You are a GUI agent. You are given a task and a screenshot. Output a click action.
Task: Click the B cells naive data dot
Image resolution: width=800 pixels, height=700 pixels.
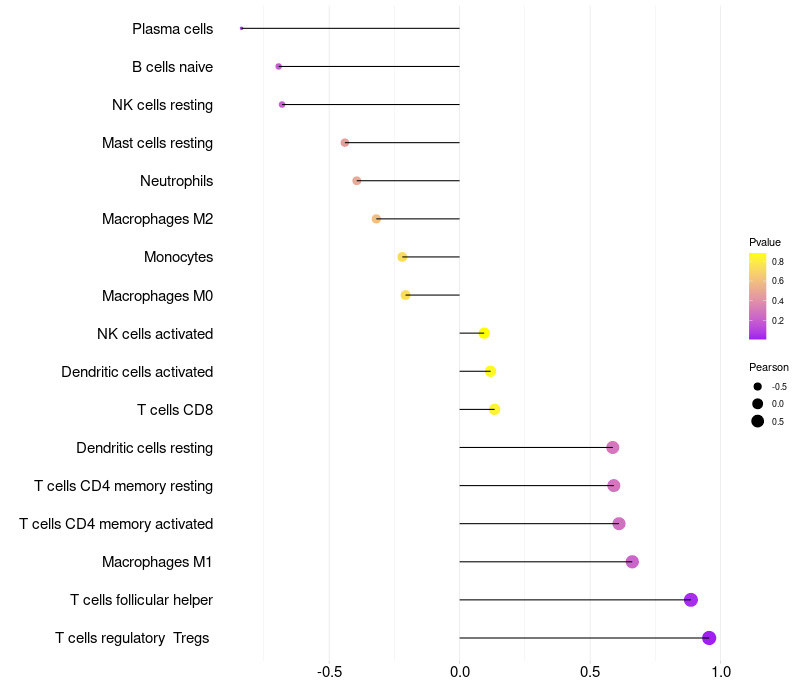pyautogui.click(x=279, y=66)
